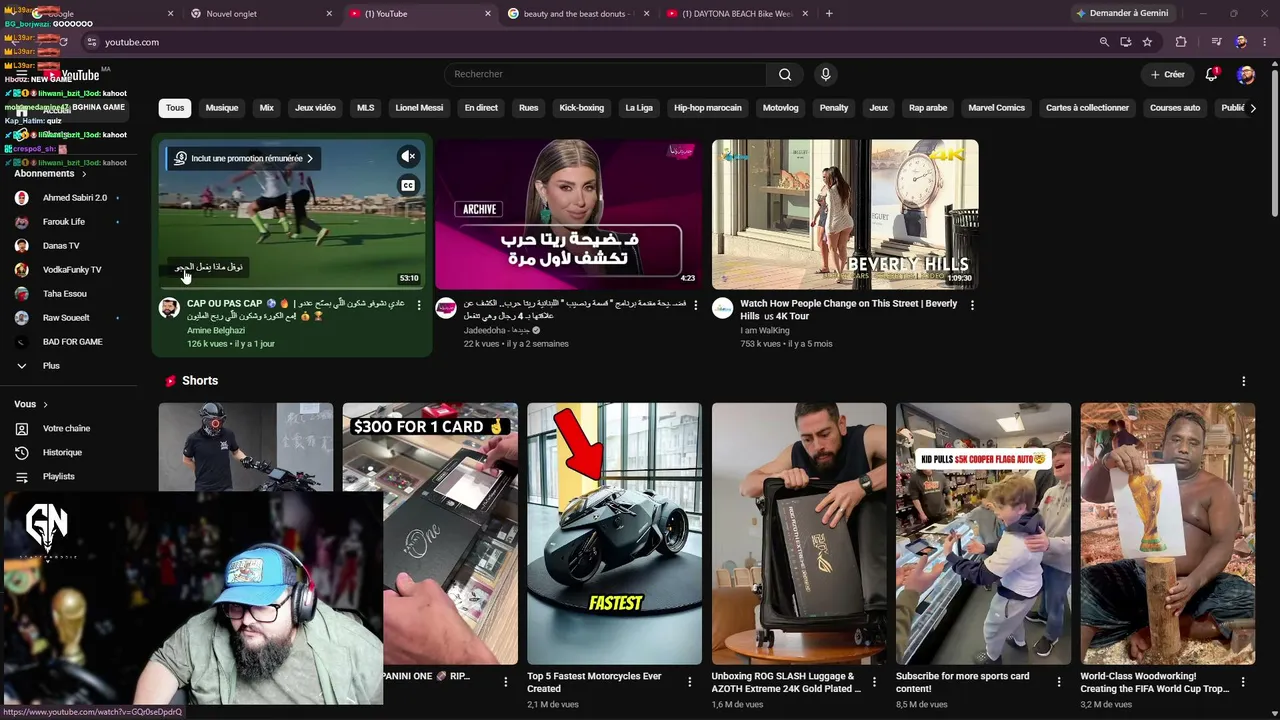Screen dimensions: 1280x720
Task: Open the zoom level icon in address bar
Action: point(1104,42)
